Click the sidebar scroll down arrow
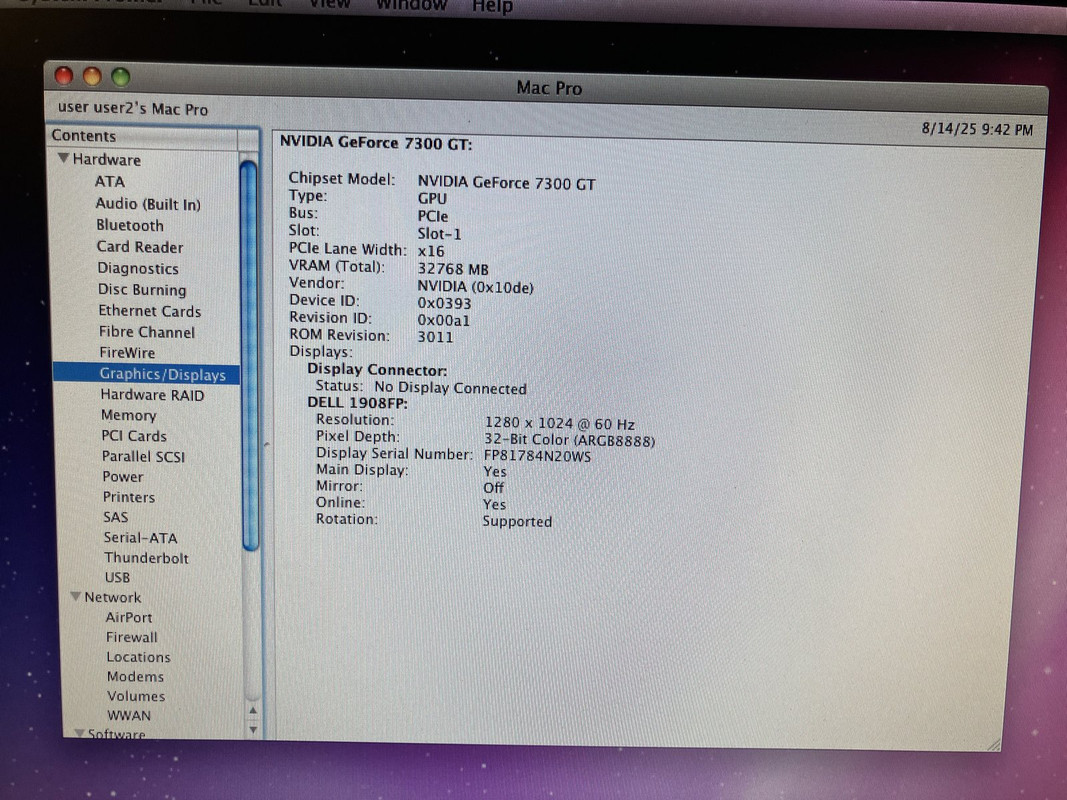 click(252, 730)
